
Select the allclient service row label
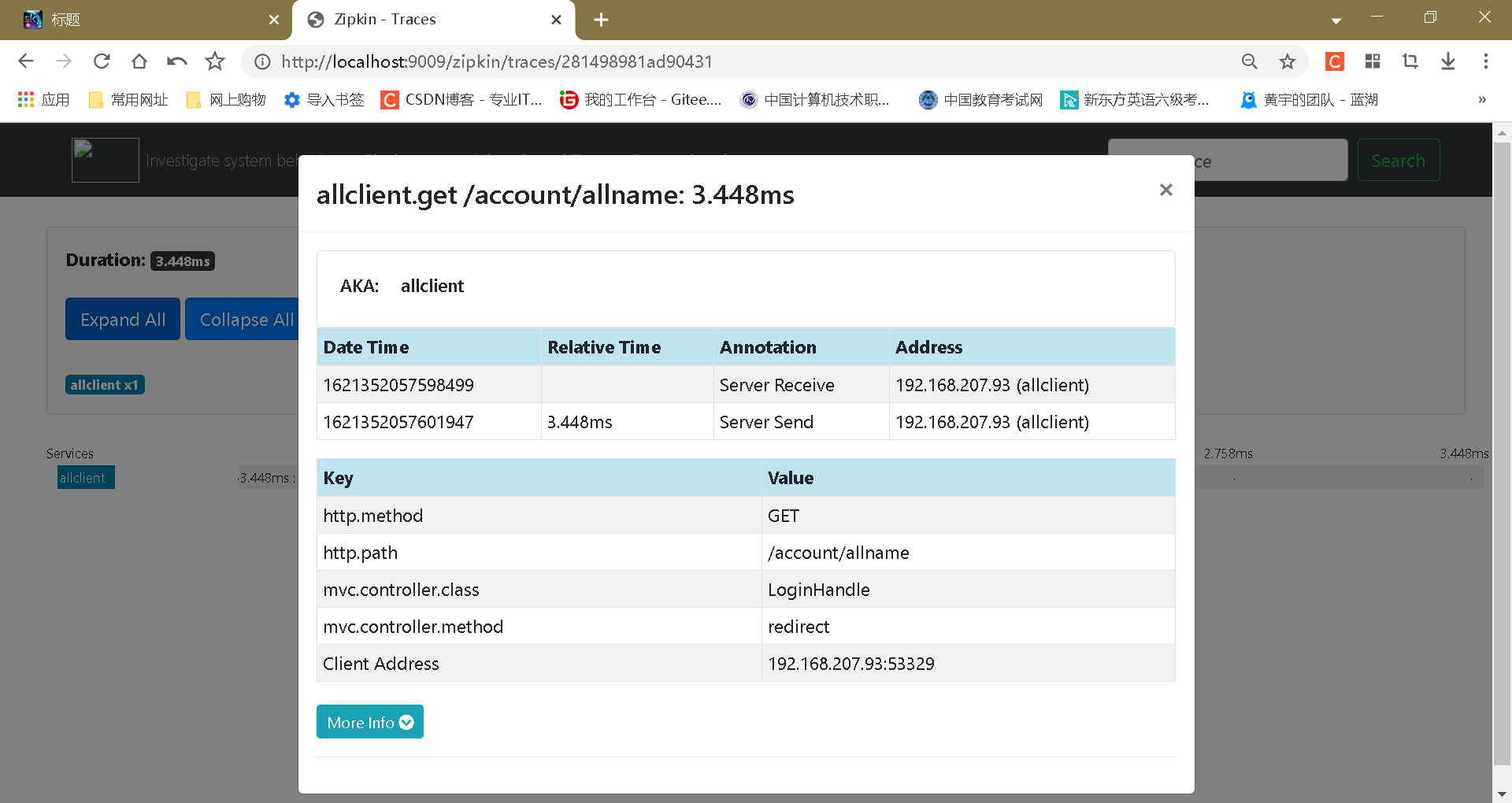(86, 478)
